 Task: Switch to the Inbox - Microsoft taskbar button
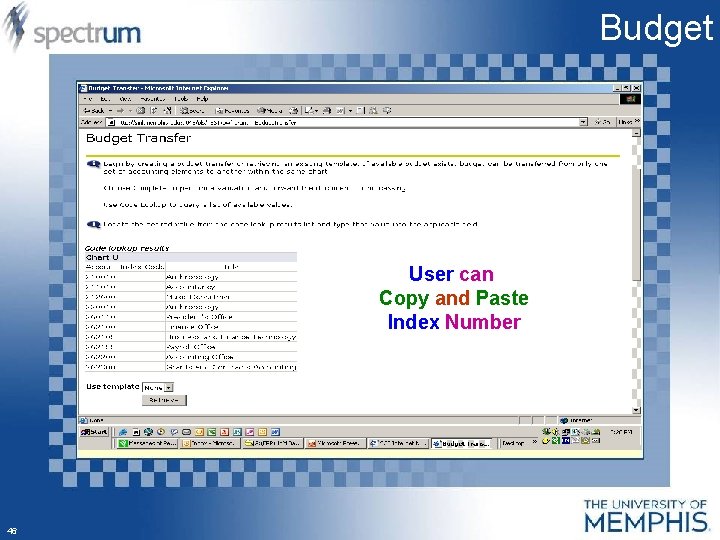[x=210, y=444]
